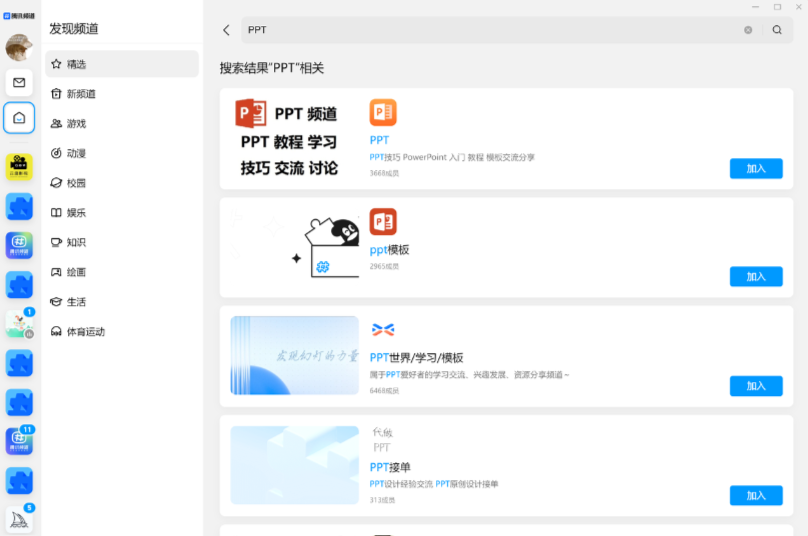Screen dimensions: 808x536
Task: Click the red ppt模板 channel avatar icon
Action: point(383,222)
